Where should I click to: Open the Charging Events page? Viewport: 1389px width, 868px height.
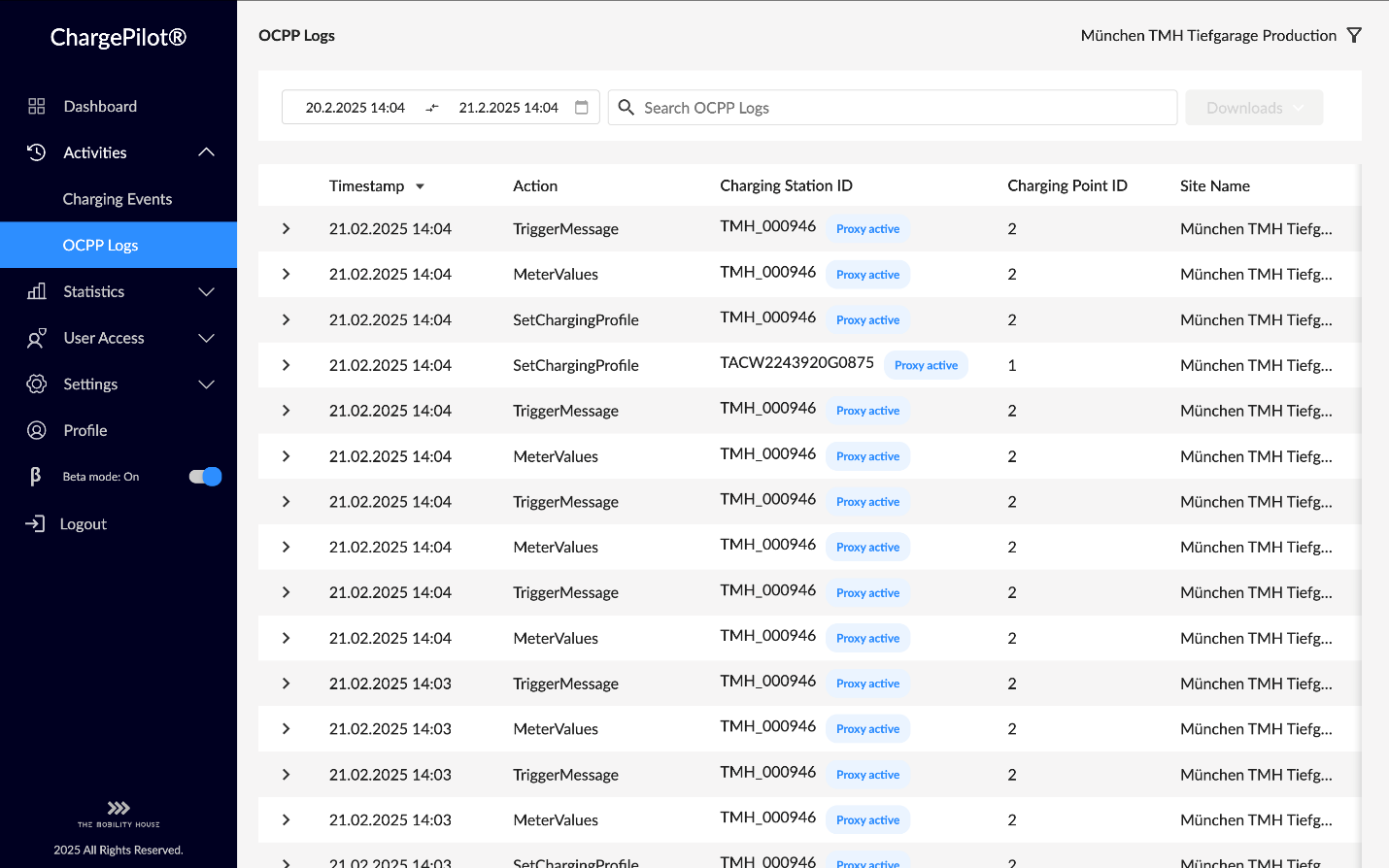118,199
